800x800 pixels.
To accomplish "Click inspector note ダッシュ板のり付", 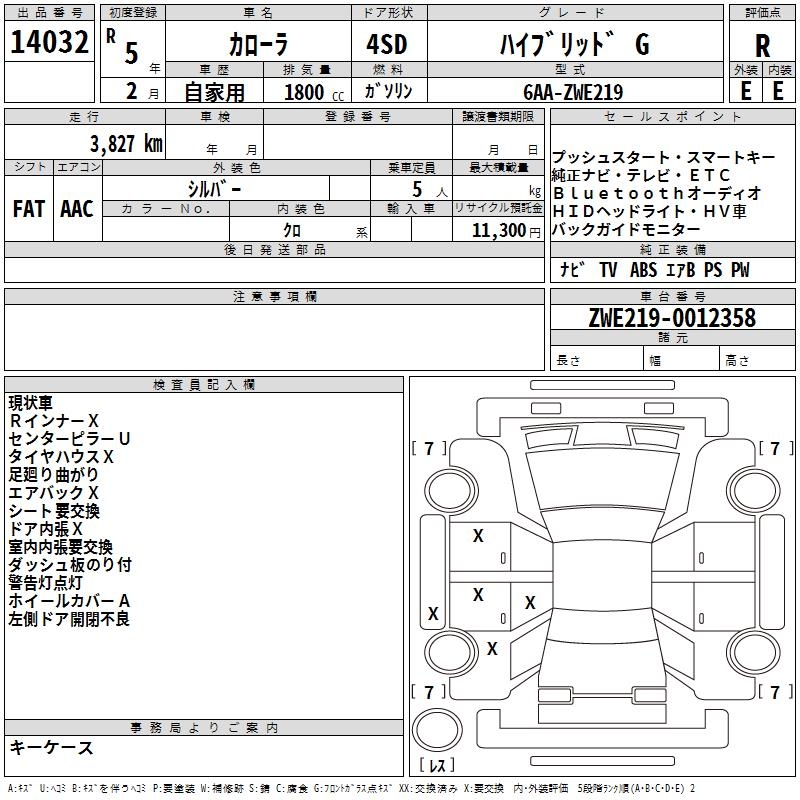I will coord(70,565).
